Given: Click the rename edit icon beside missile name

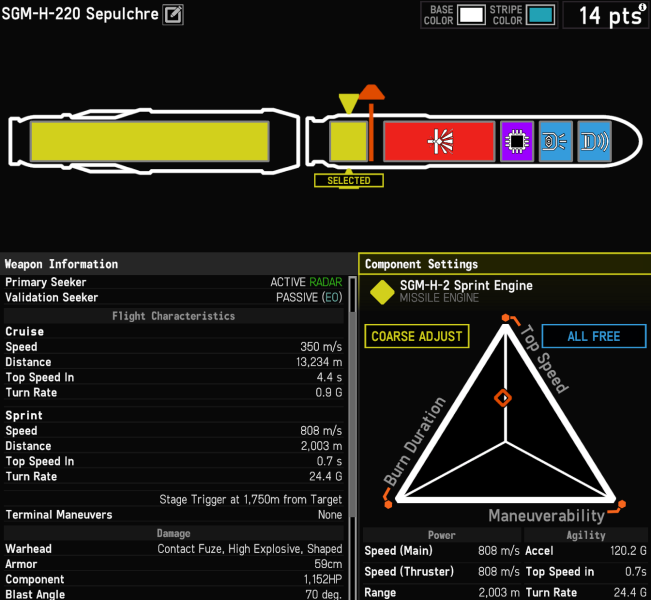Looking at the screenshot, I should pyautogui.click(x=173, y=15).
